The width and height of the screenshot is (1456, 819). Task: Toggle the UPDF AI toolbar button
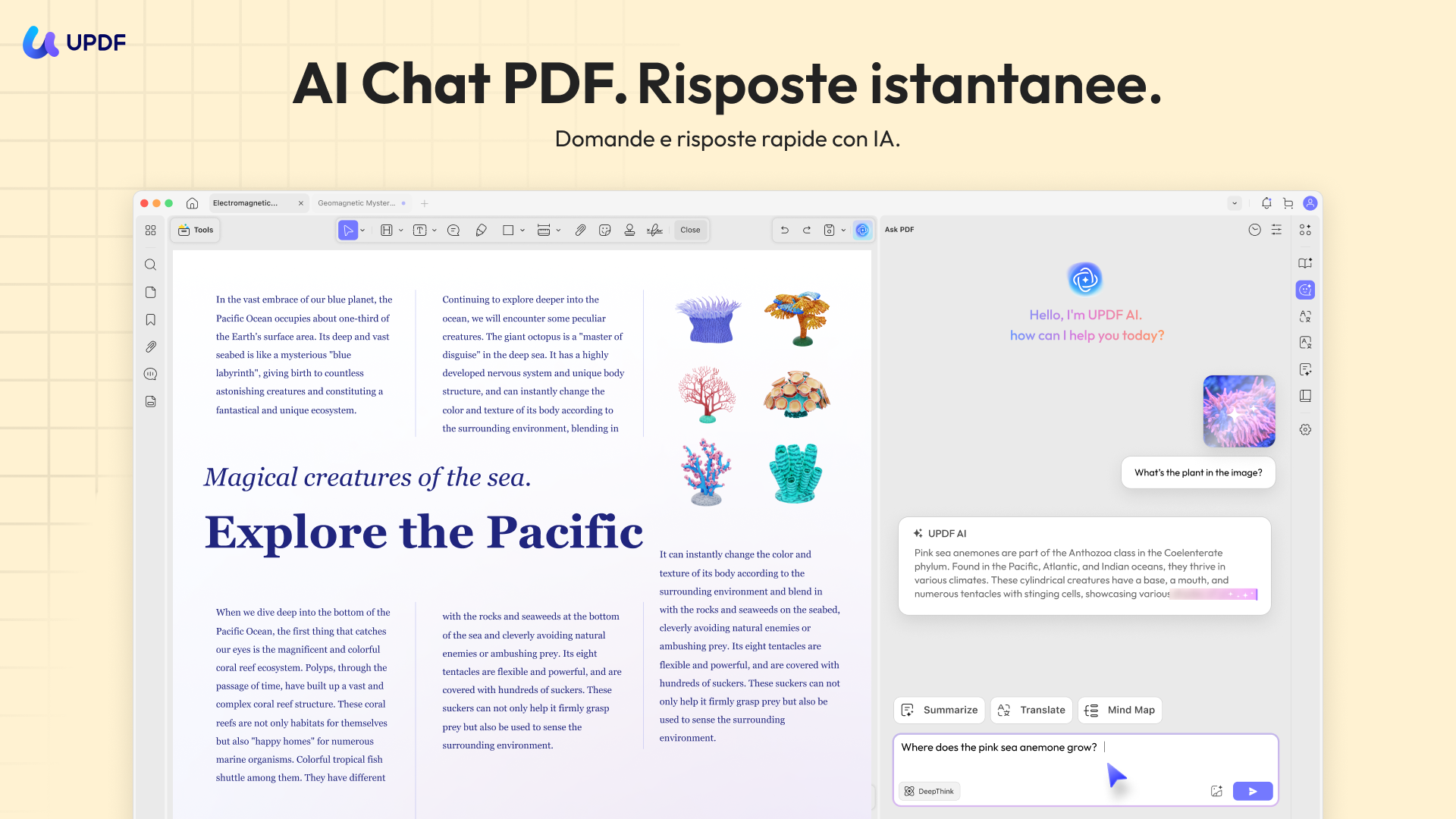click(862, 230)
